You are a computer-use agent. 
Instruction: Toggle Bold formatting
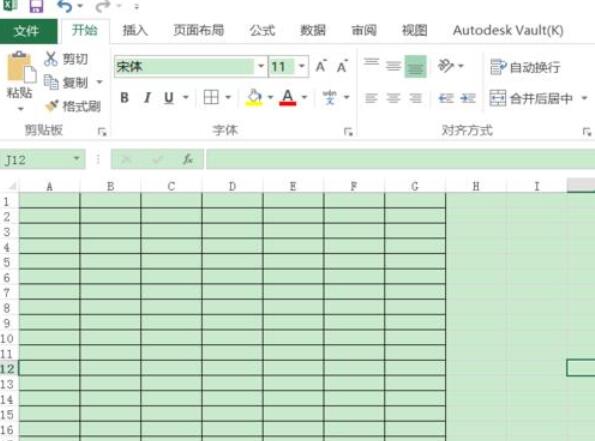124,98
